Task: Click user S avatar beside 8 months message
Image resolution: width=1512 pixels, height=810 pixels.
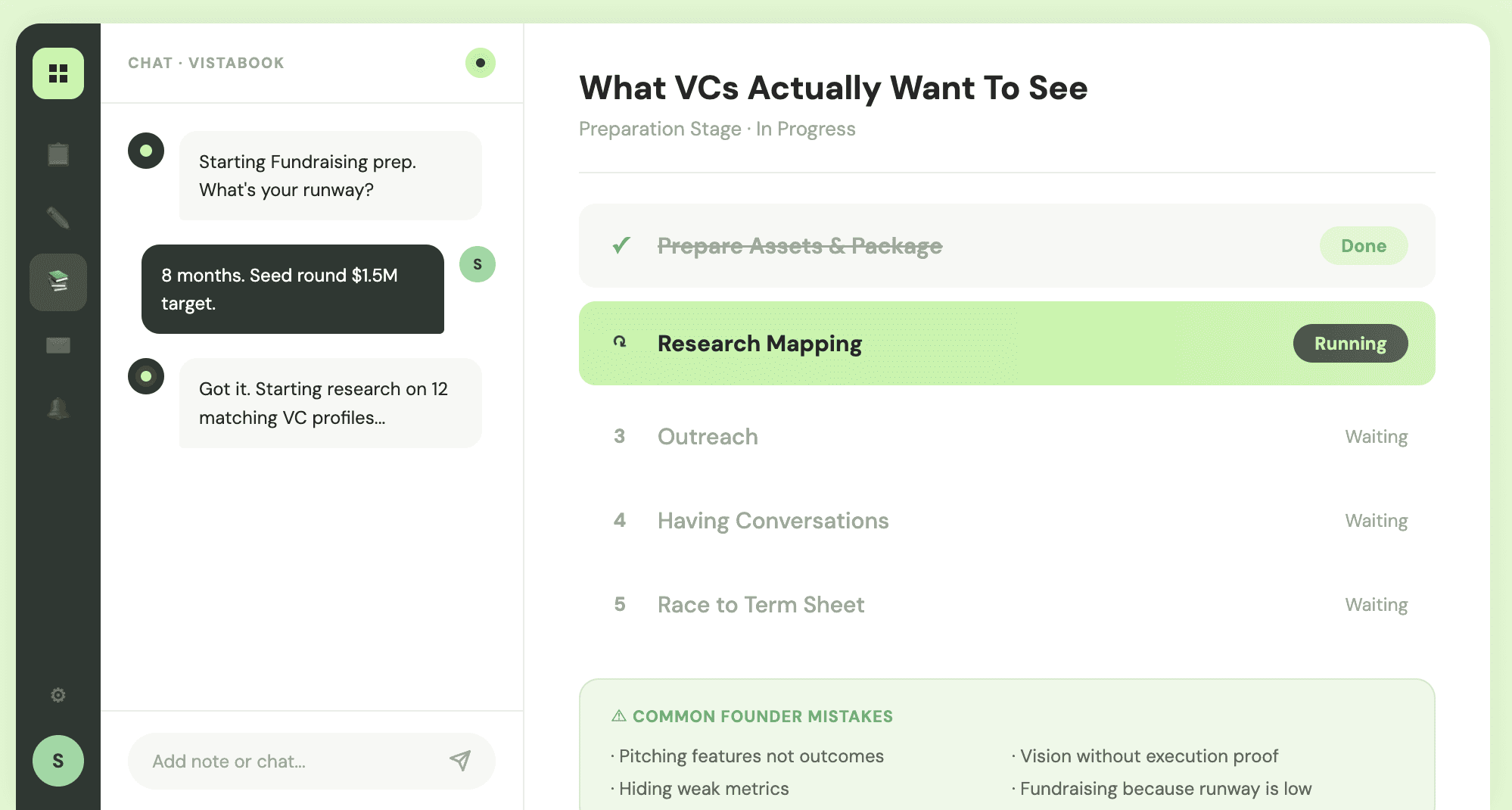Action: [x=478, y=264]
